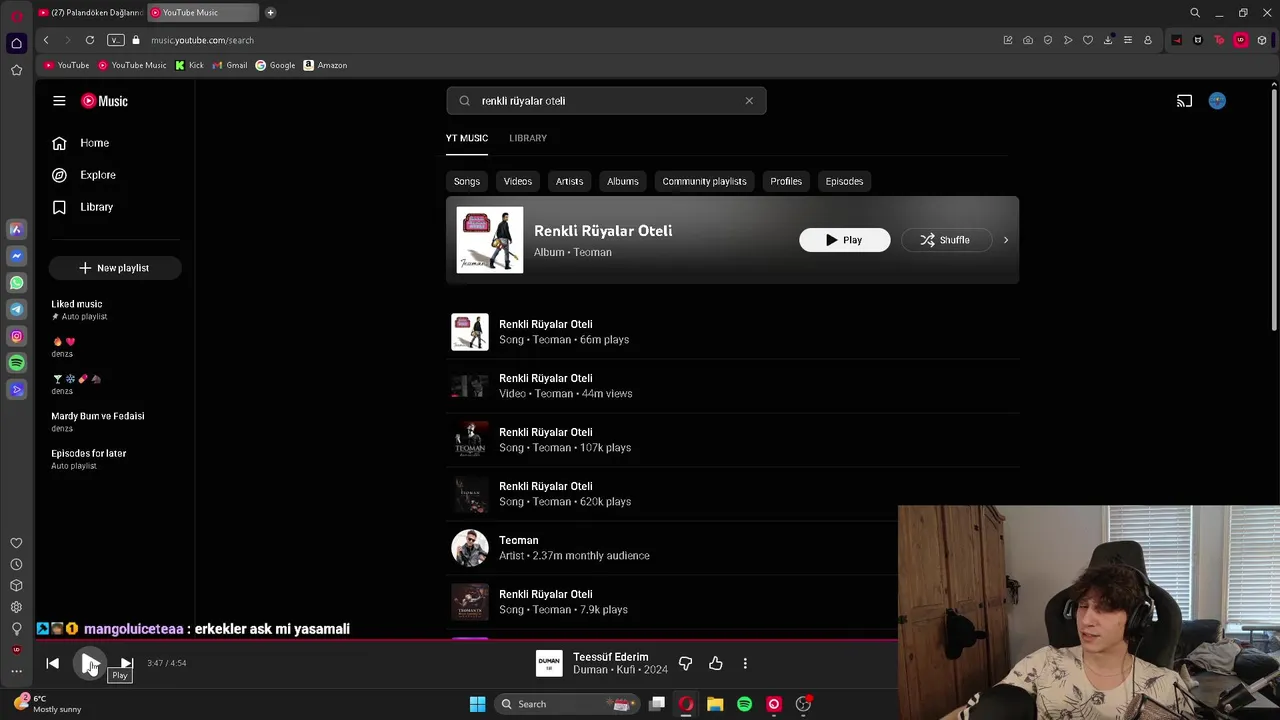Open Spotify in Opera sidebar
This screenshot has height=720, width=1280.
coord(16,363)
